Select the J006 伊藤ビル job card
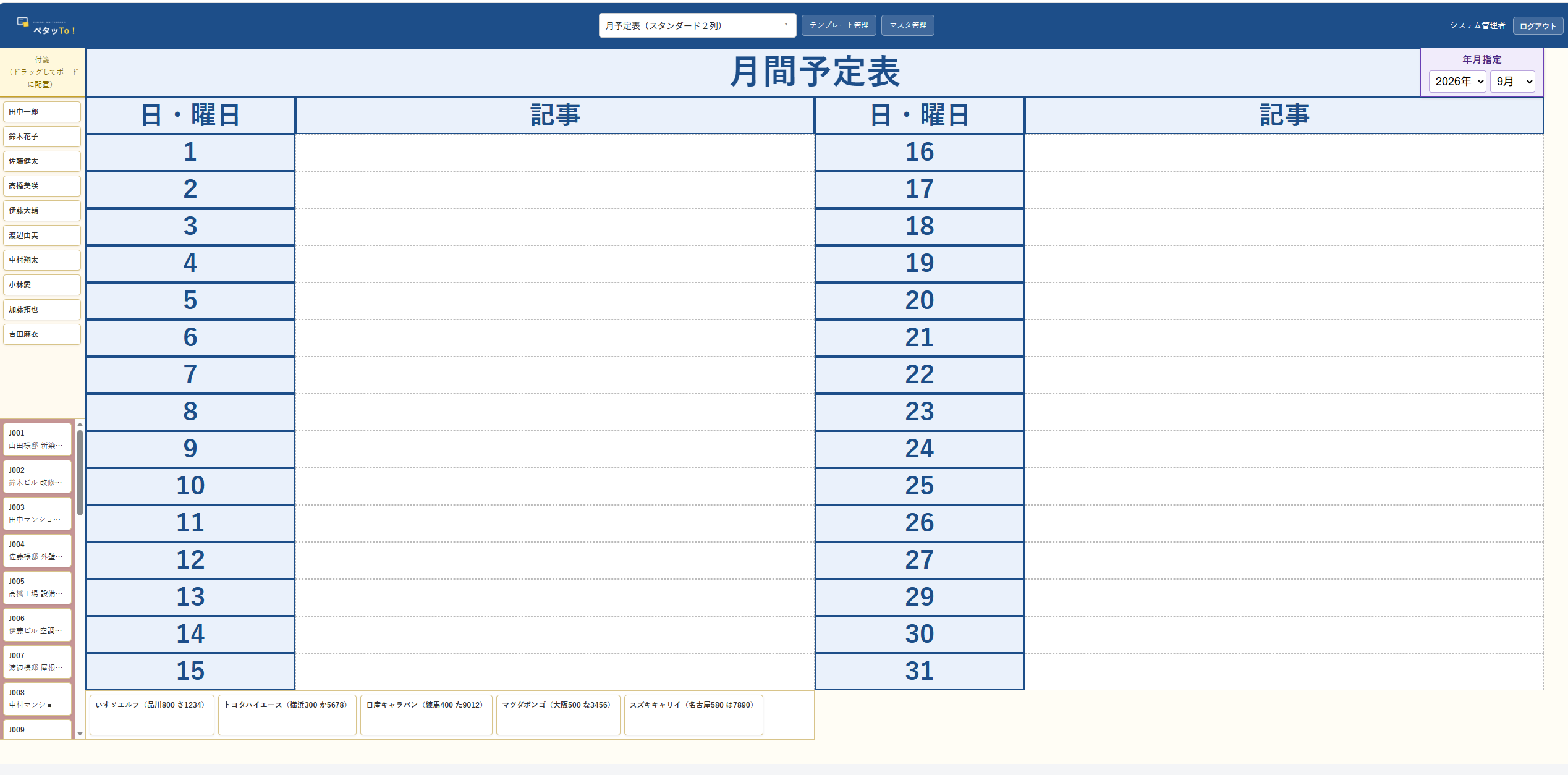This screenshot has width=1568, height=775. (38, 625)
